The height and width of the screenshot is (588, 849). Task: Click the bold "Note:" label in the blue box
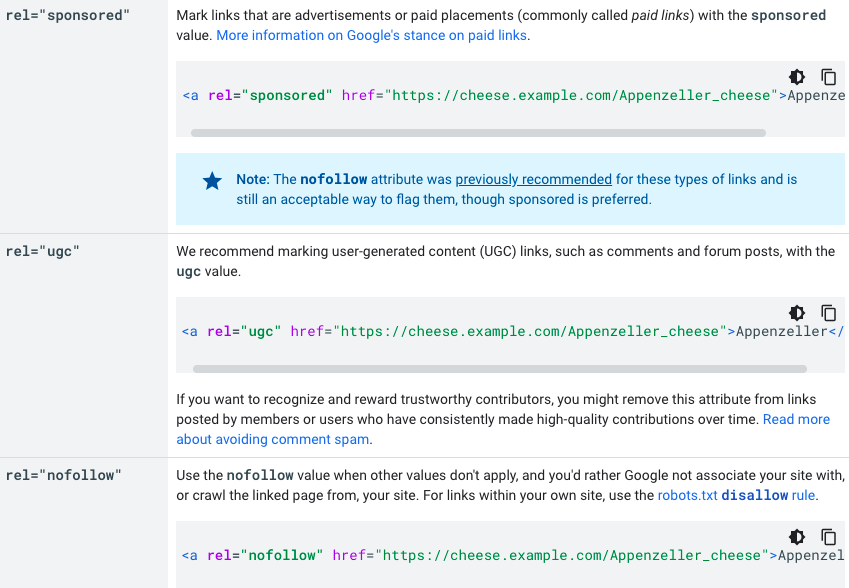(253, 180)
